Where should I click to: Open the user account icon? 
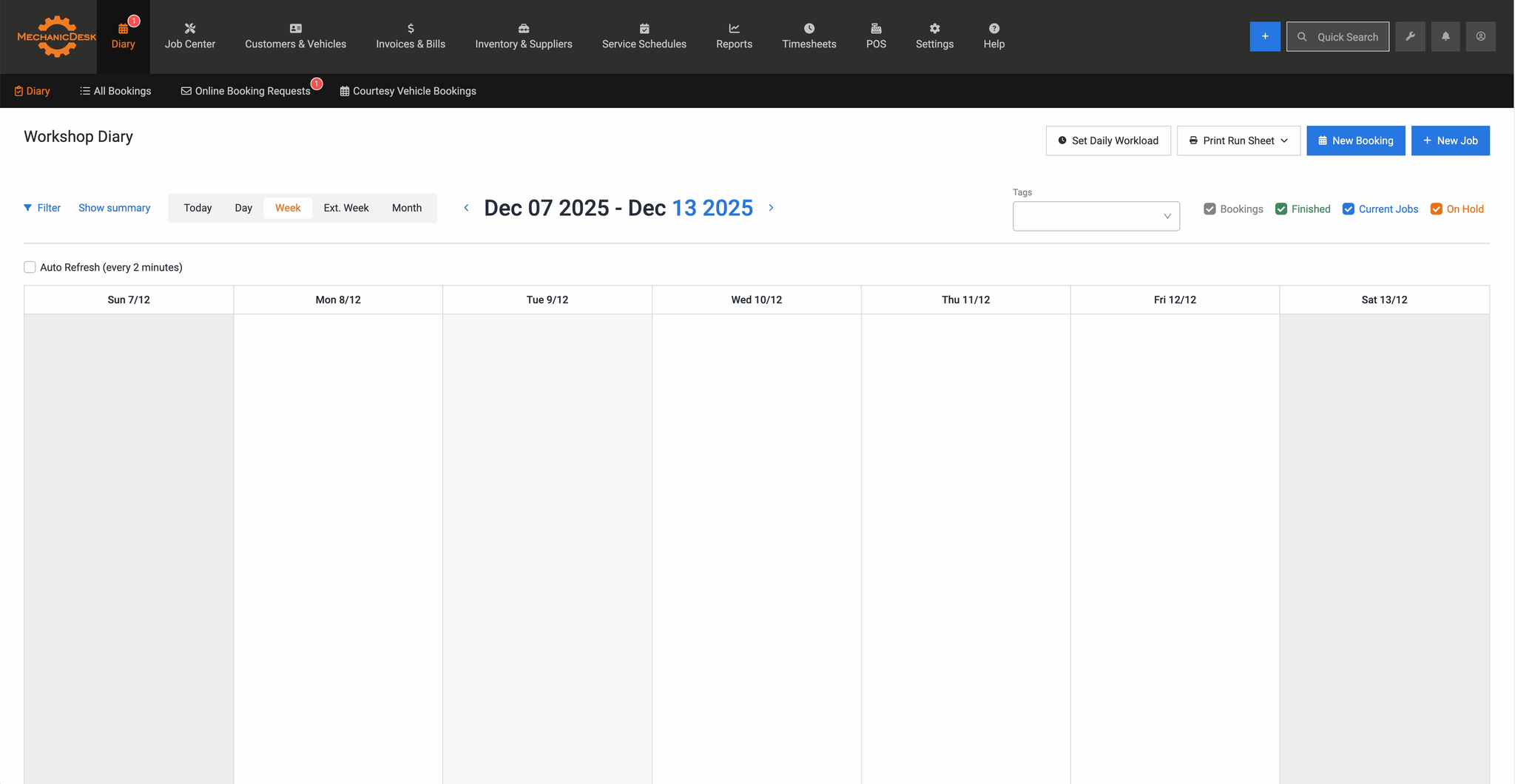pyautogui.click(x=1480, y=36)
